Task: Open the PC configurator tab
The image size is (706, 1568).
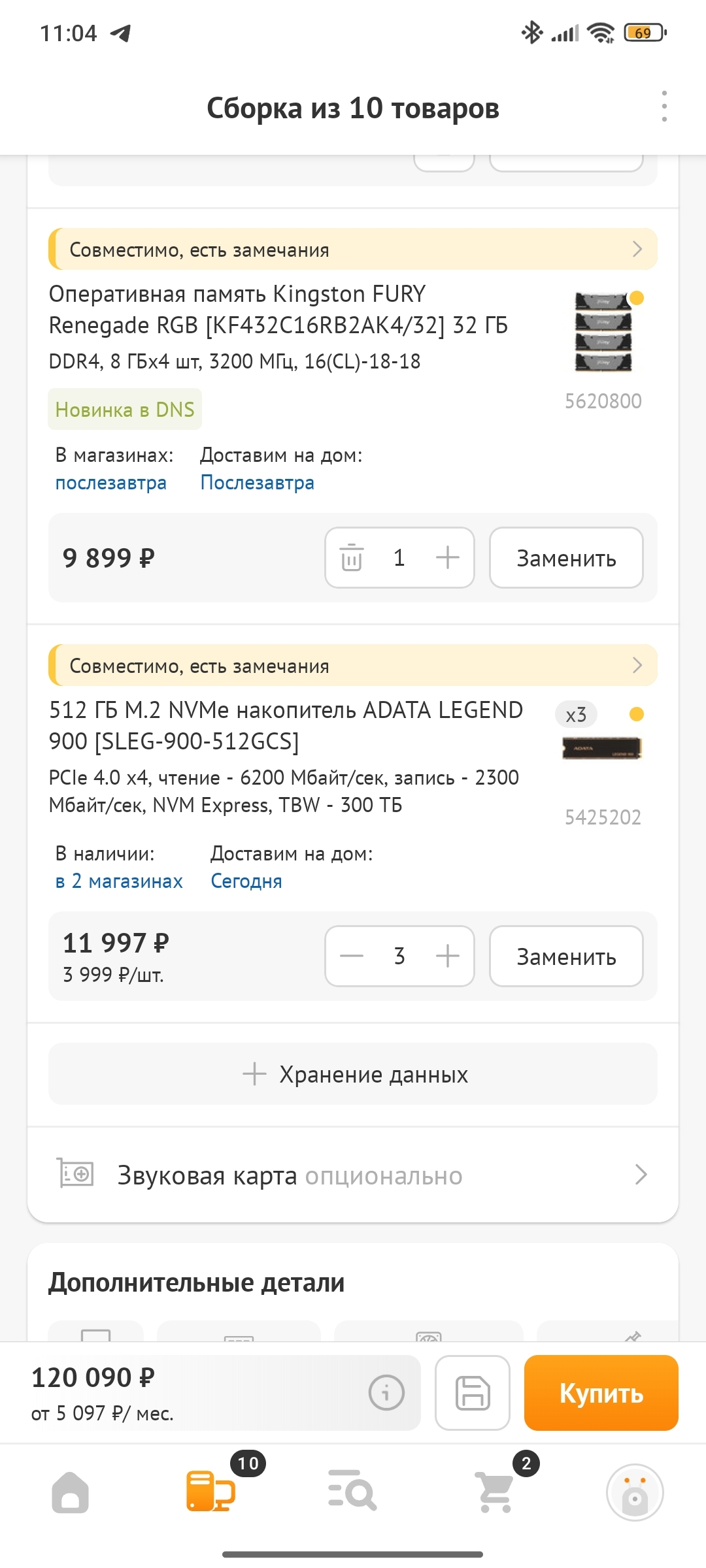Action: (x=210, y=1492)
